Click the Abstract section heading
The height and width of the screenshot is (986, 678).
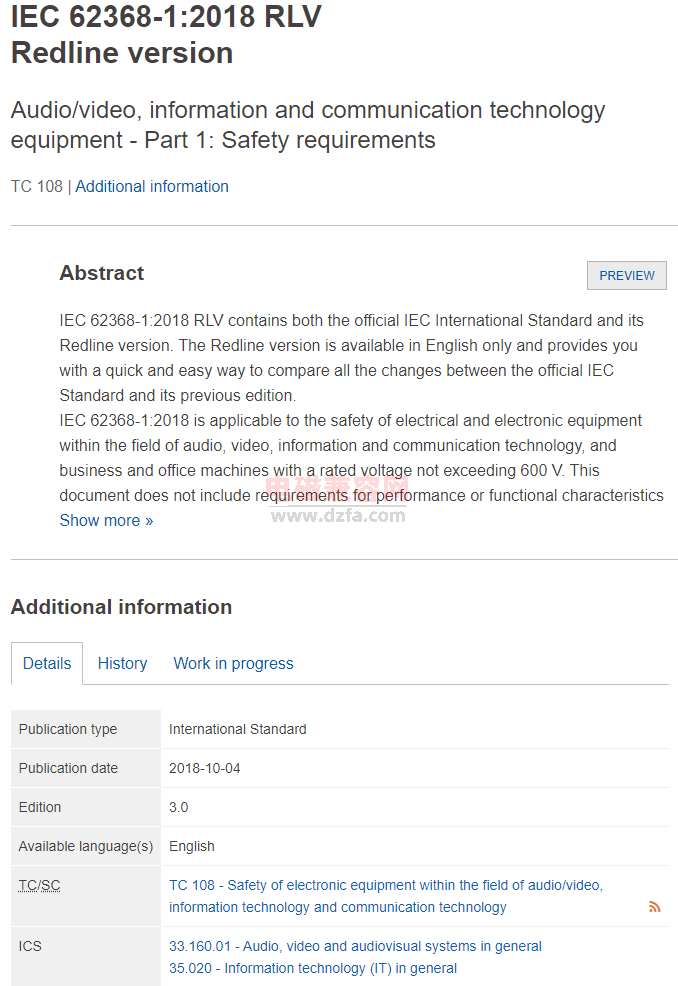coord(102,273)
